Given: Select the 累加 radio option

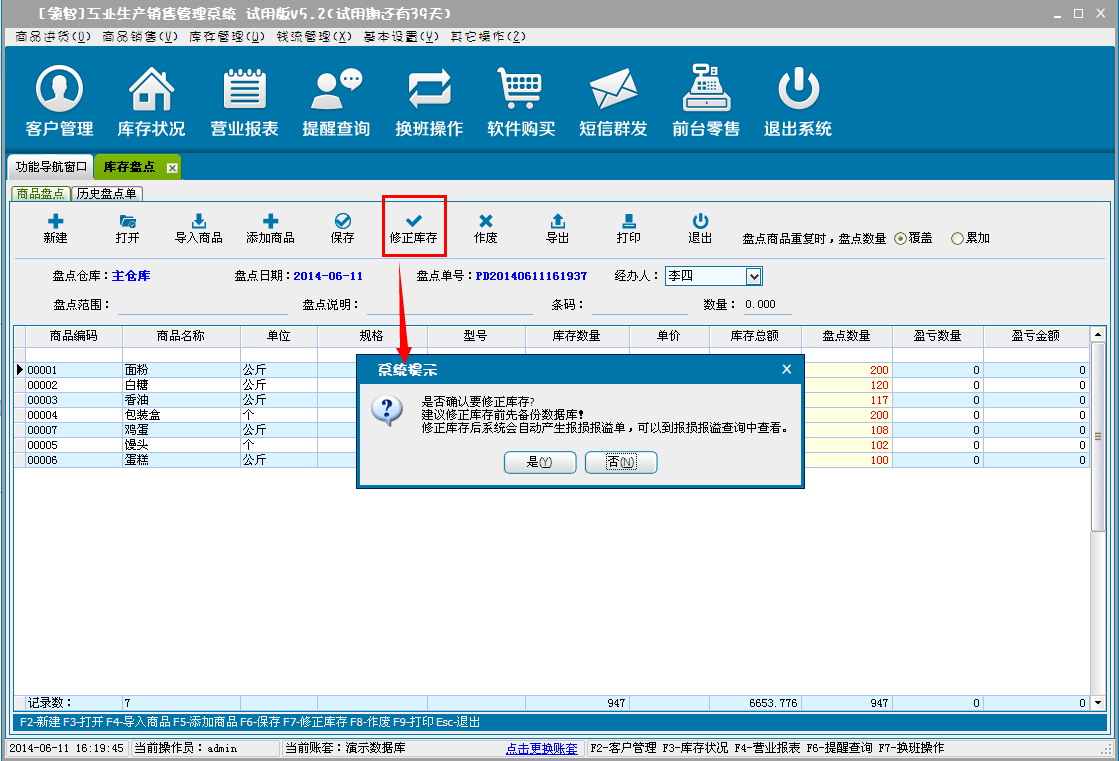Looking at the screenshot, I should [957, 239].
